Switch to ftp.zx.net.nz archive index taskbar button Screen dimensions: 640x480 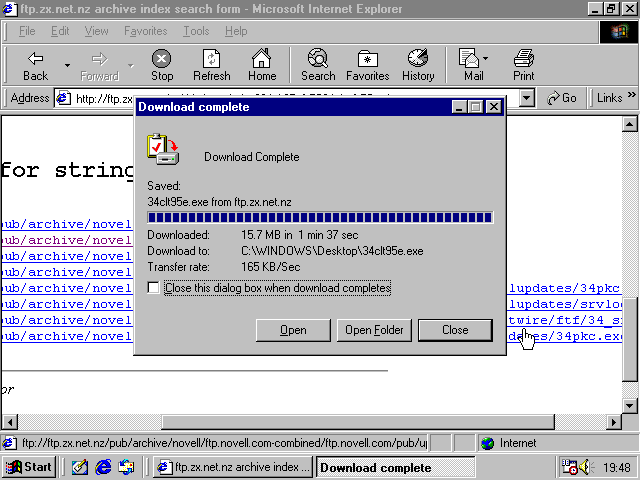pyautogui.click(x=233, y=467)
